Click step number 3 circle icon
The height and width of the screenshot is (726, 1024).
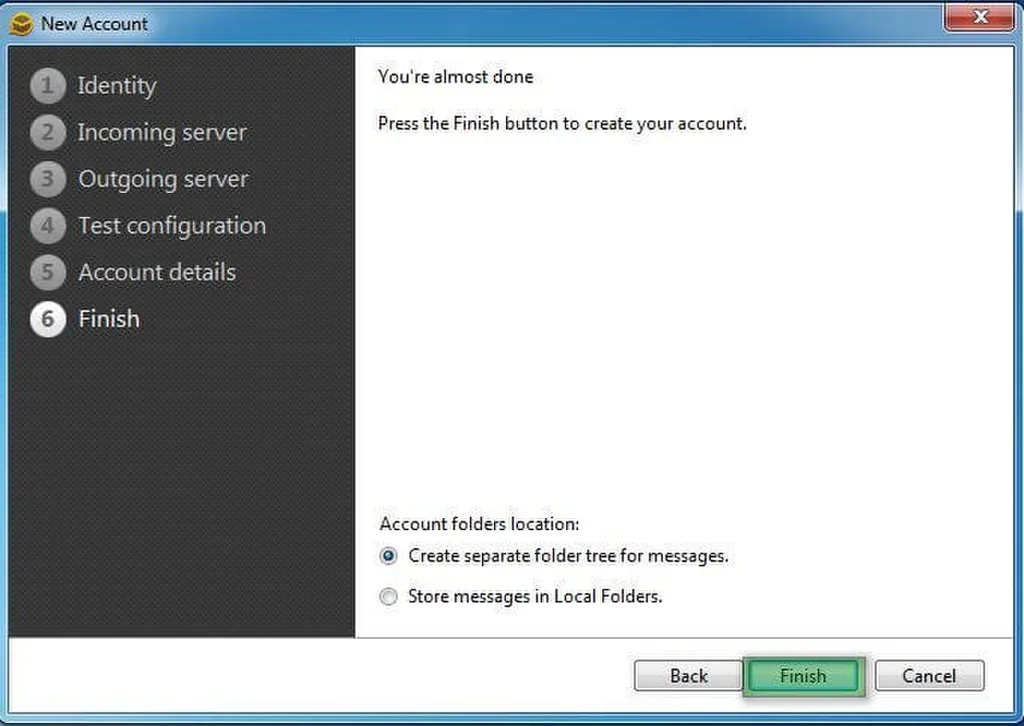pos(48,179)
